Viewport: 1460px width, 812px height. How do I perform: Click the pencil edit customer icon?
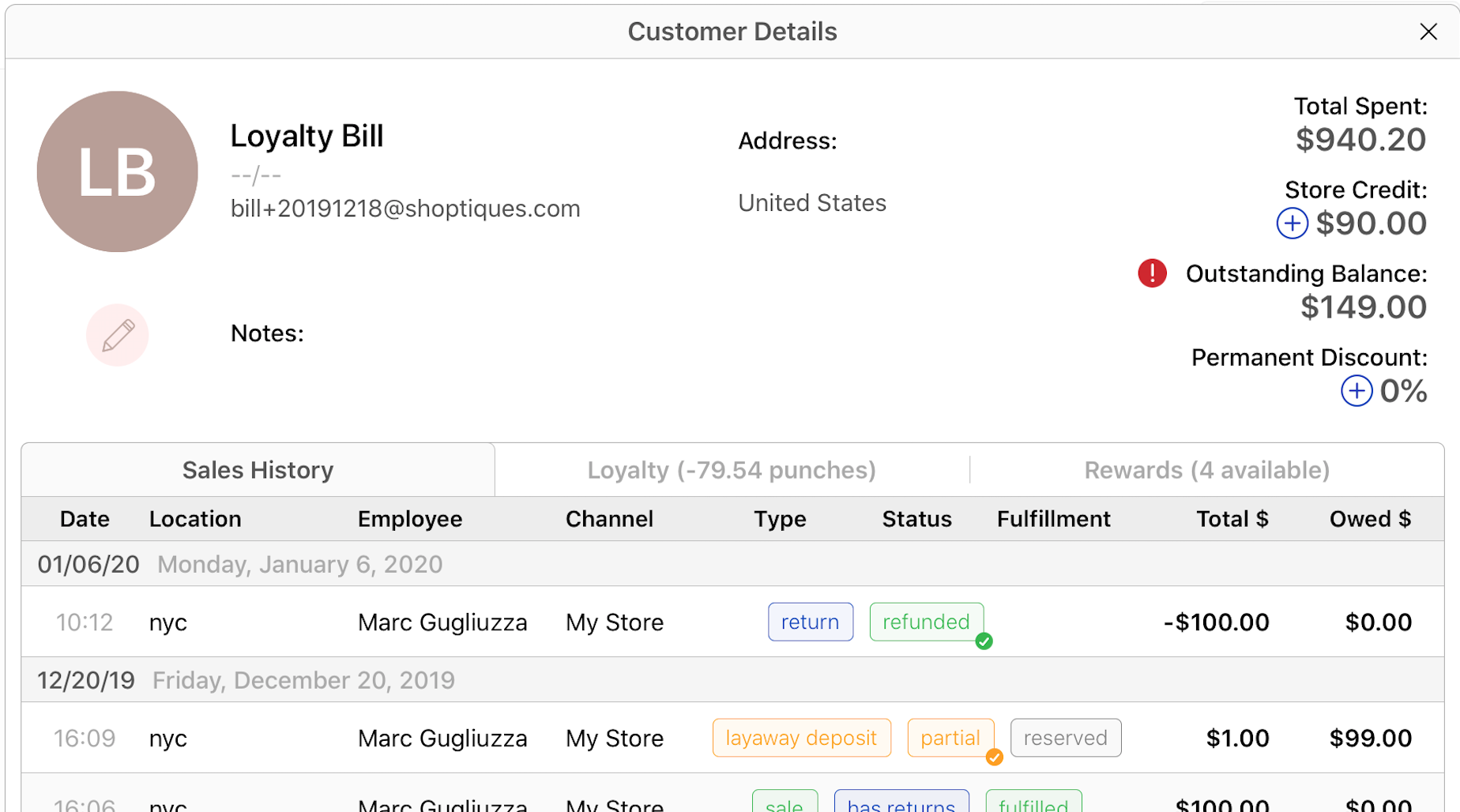point(118,335)
